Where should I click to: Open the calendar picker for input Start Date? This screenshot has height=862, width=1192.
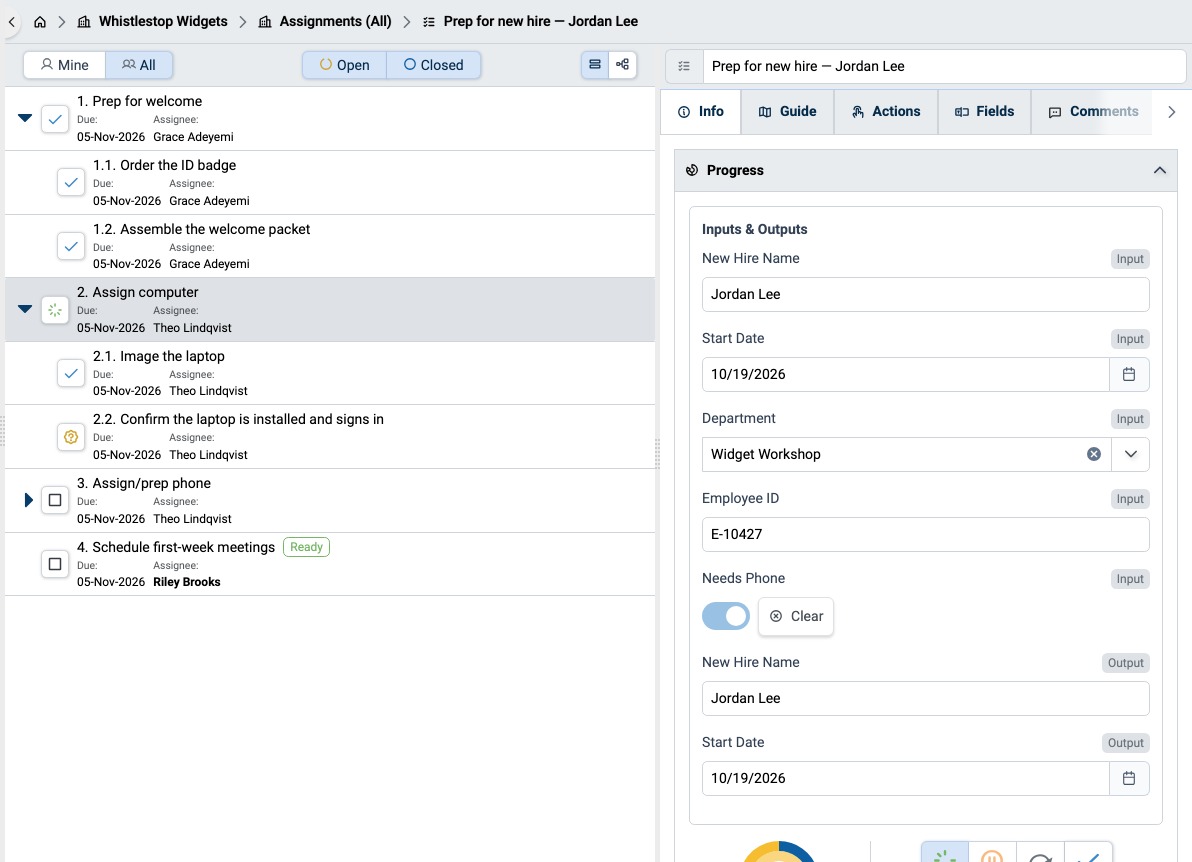pos(1129,374)
